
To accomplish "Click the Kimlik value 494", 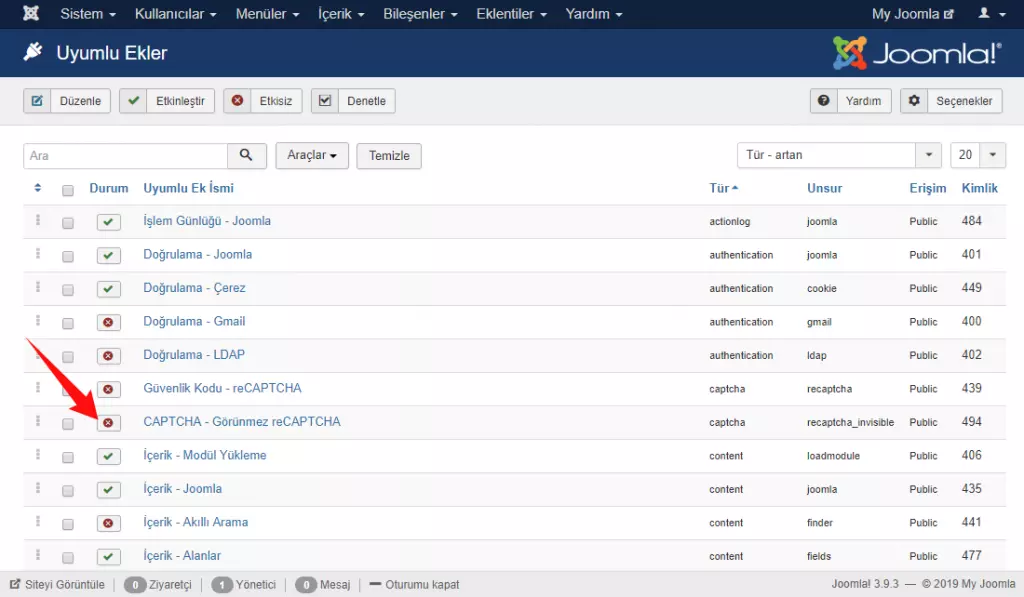I will click(x=971, y=421).
